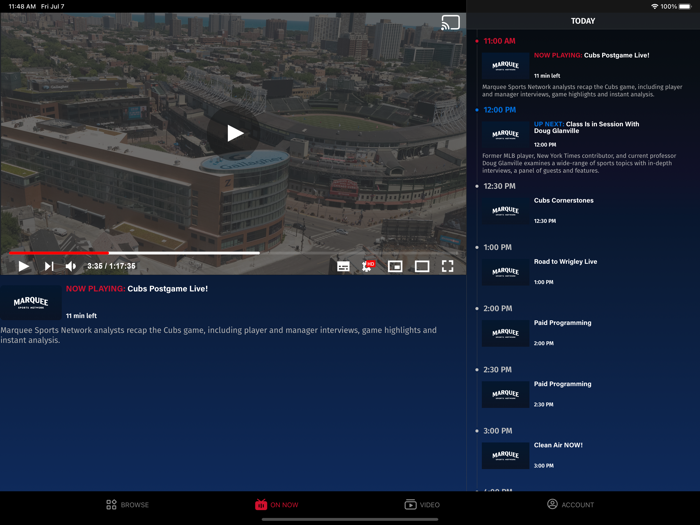Image resolution: width=700 pixels, height=525 pixels.
Task: Click the 11 min left text under the player
Action: [81, 316]
